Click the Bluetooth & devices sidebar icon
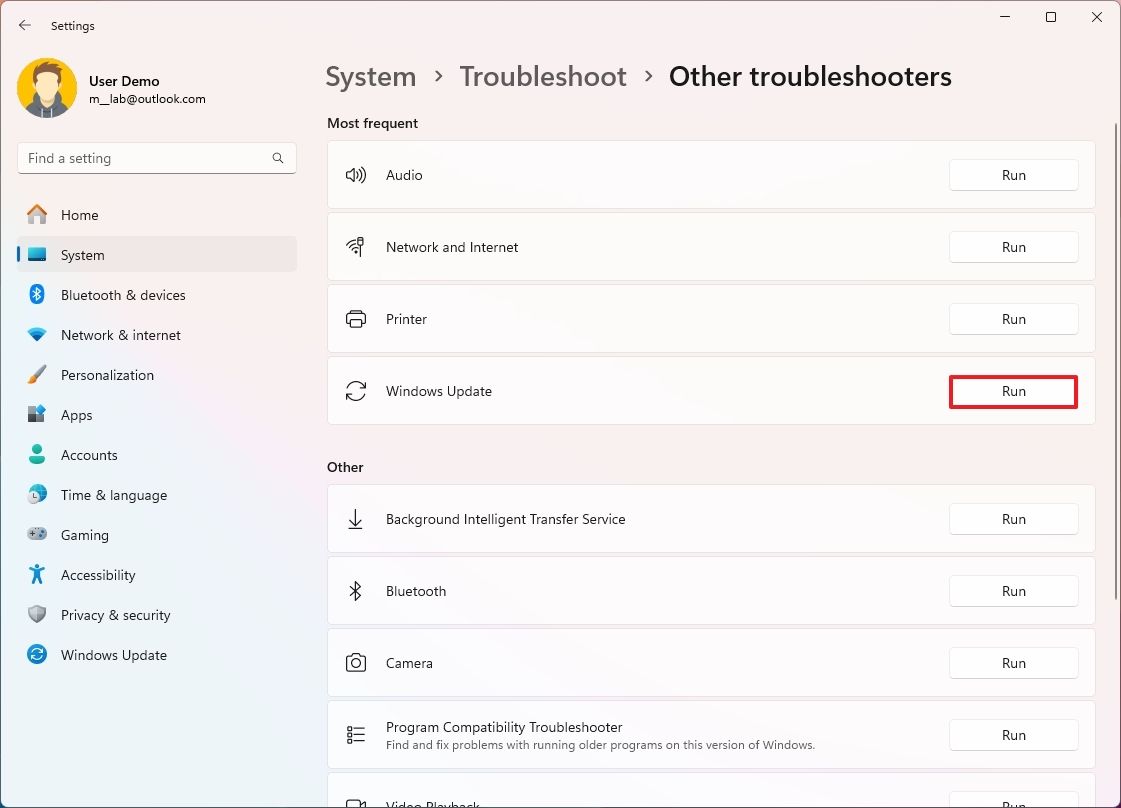The height and width of the screenshot is (808, 1121). tap(37, 295)
